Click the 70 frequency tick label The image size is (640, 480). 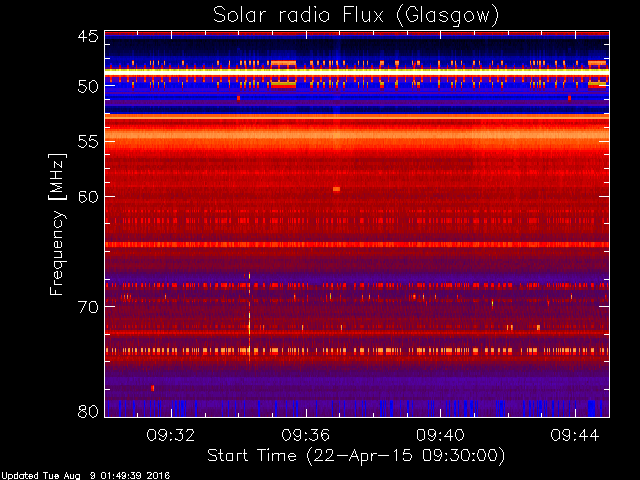(88, 307)
